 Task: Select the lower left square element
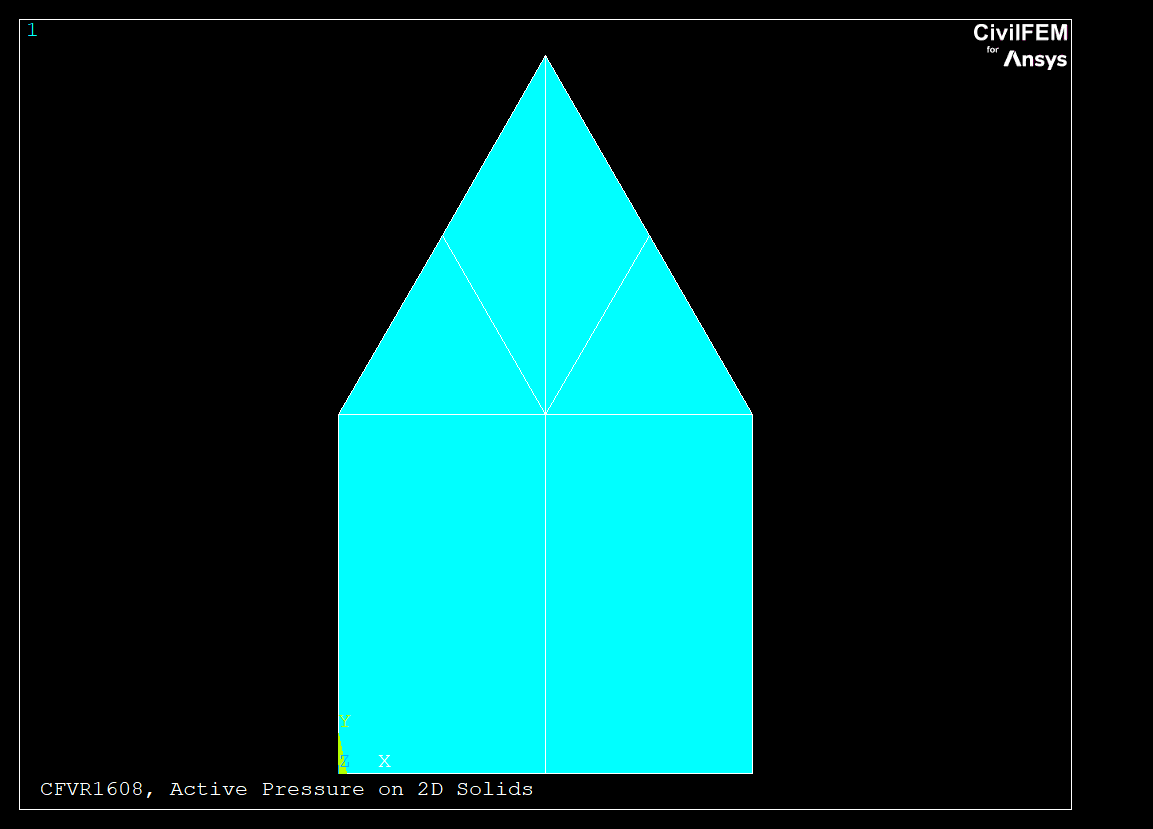tap(442, 593)
